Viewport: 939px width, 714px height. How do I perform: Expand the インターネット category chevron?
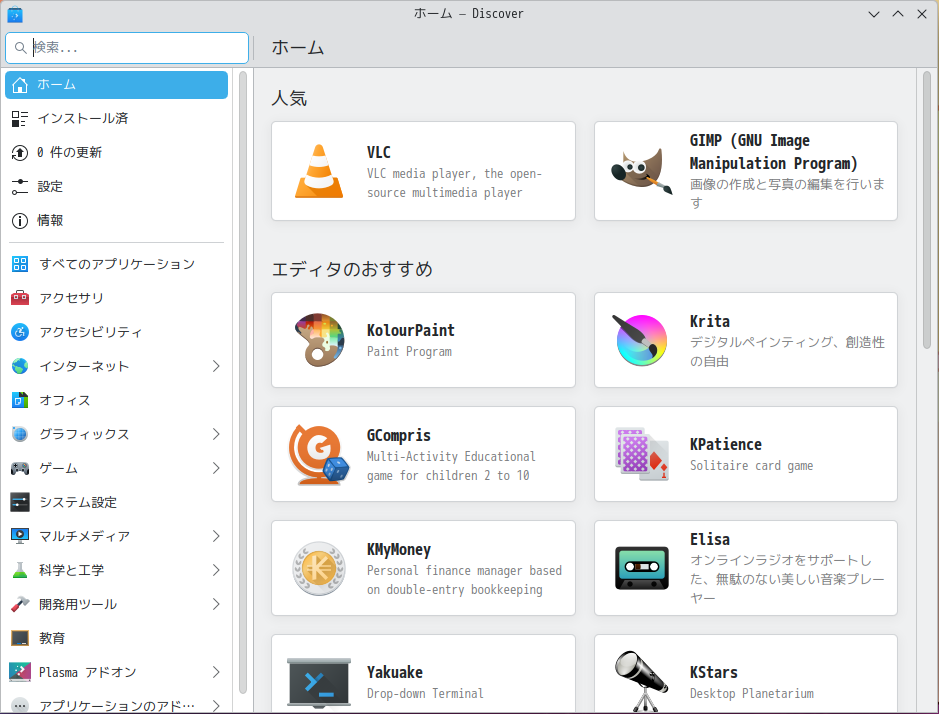[x=216, y=366]
